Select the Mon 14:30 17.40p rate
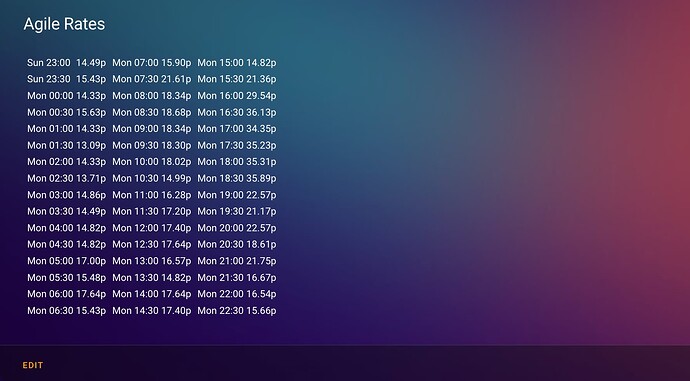The image size is (690, 381). (x=152, y=311)
